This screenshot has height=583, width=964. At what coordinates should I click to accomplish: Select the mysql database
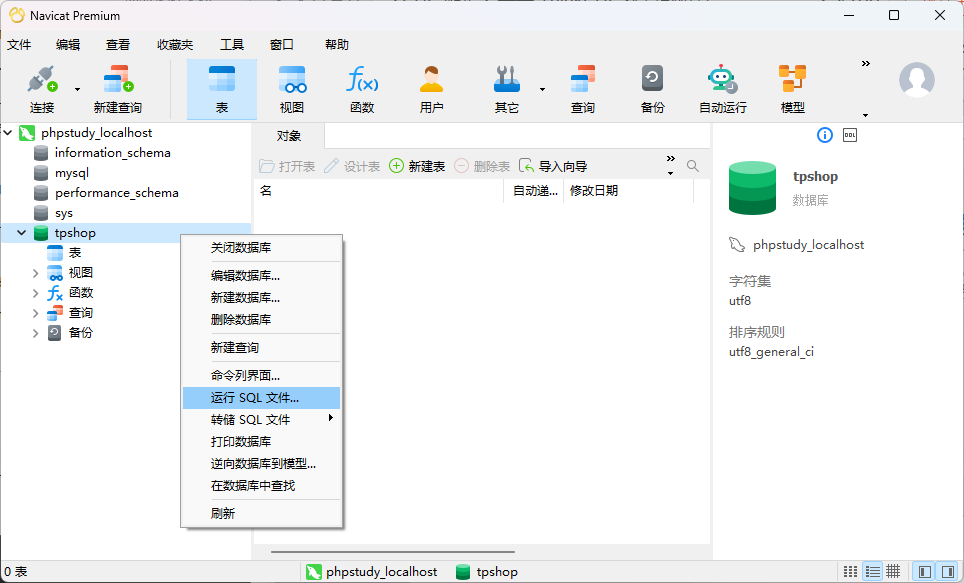click(71, 173)
